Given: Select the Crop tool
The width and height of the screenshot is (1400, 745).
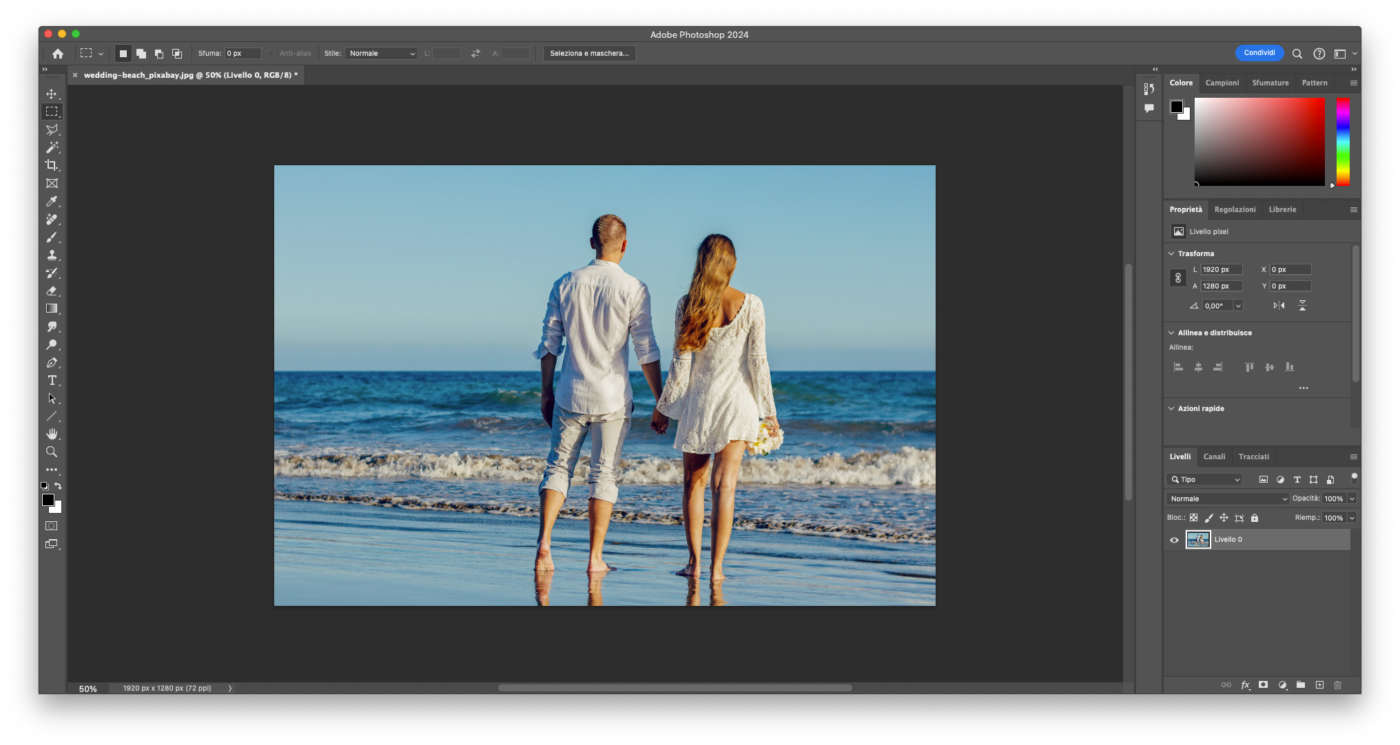Looking at the screenshot, I should (52, 166).
